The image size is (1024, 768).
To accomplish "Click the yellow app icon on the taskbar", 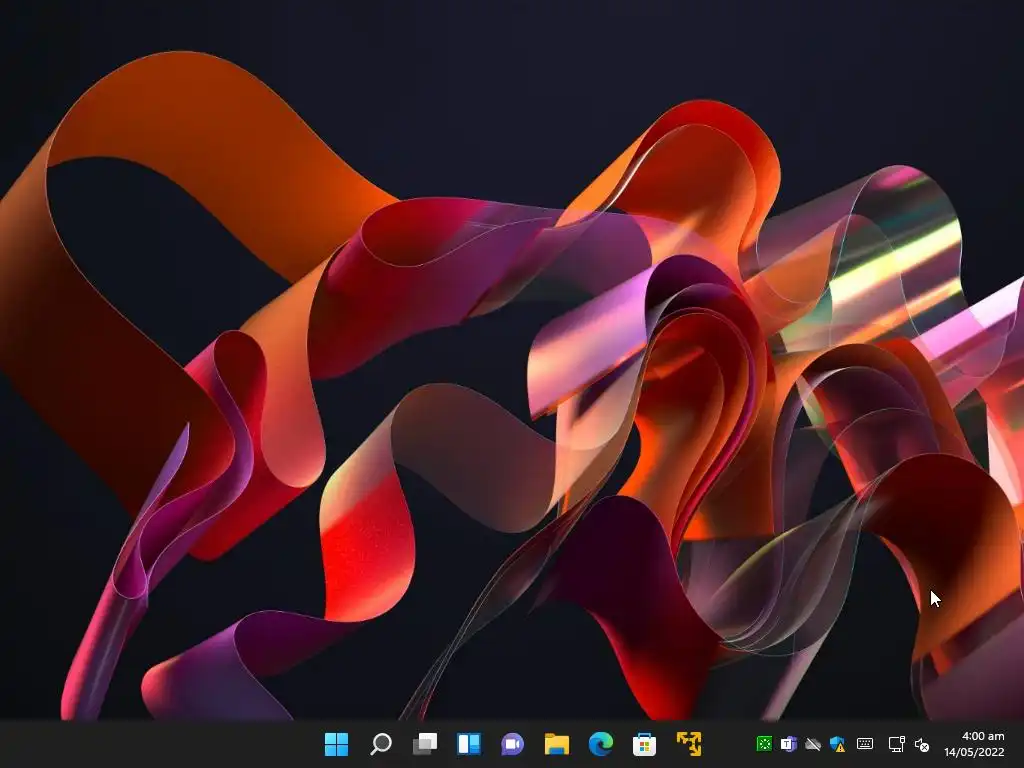I will [689, 744].
